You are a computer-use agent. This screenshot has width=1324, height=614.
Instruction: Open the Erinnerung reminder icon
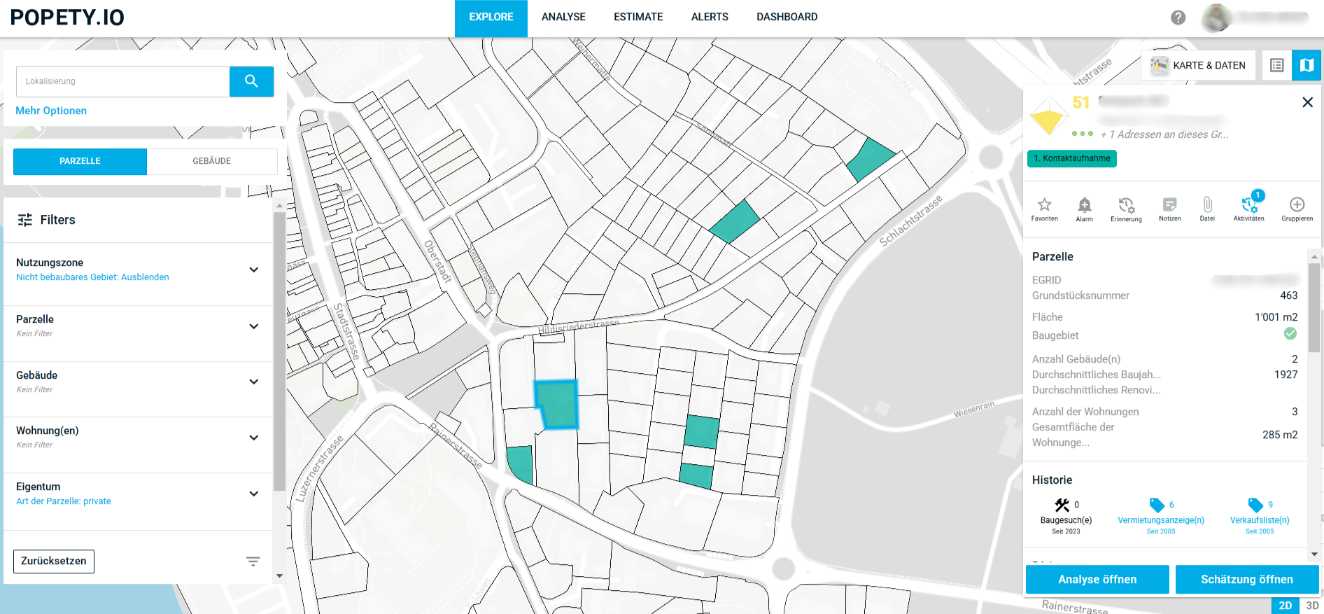coord(1126,204)
